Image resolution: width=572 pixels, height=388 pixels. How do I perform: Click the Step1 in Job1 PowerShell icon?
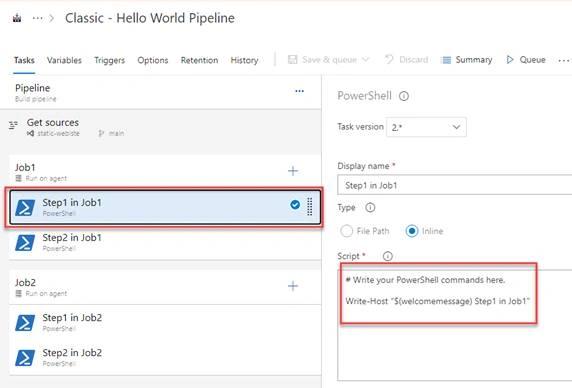click(x=25, y=207)
